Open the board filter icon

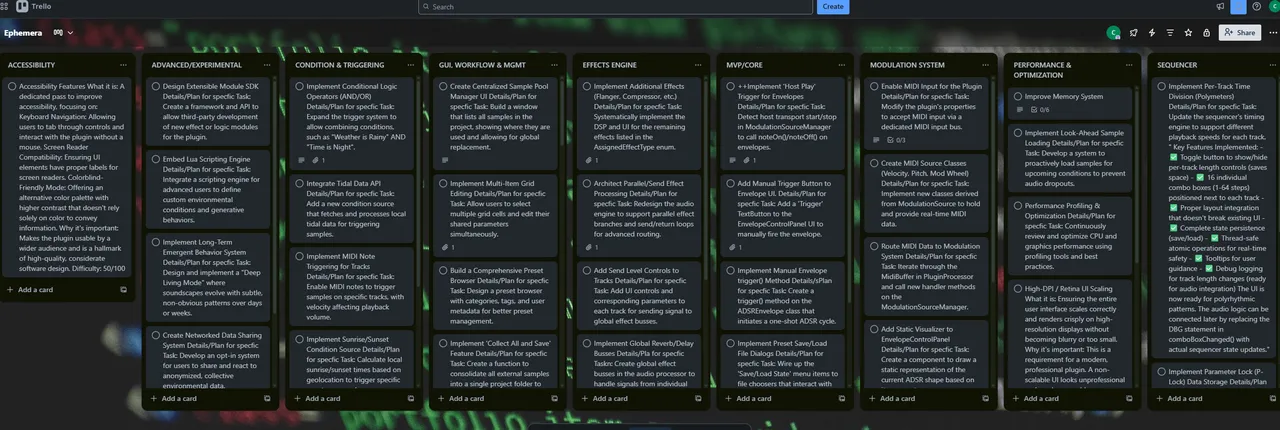(x=1170, y=32)
